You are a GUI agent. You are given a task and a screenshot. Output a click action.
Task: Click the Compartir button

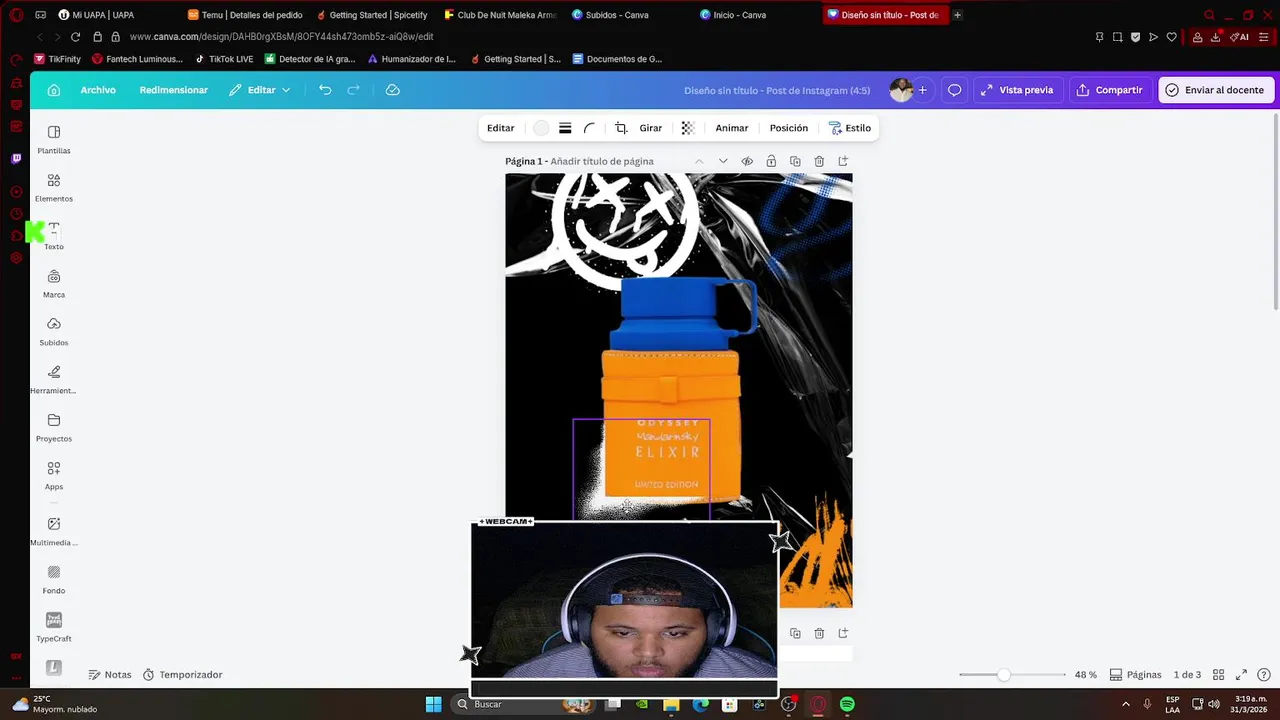[1109, 90]
